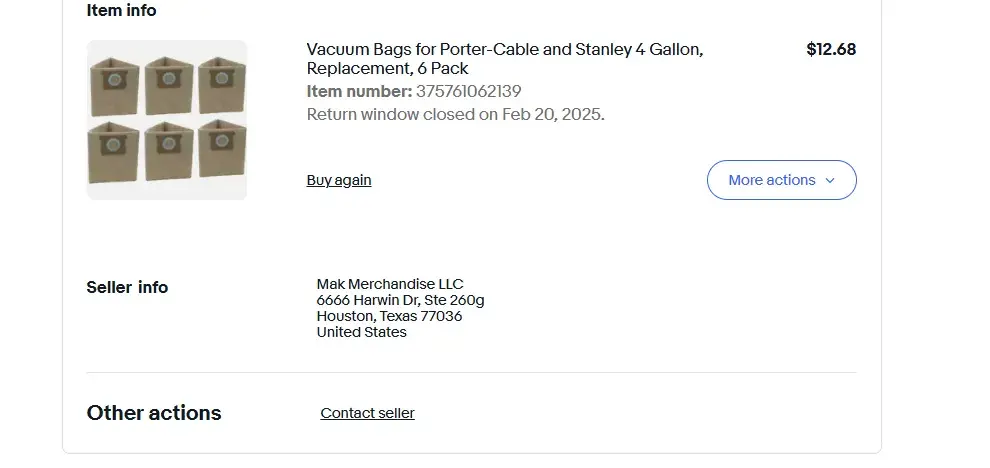Screen dimensions: 990x468
Task: Click the chevron arrow in More actions
Action: 830,181
